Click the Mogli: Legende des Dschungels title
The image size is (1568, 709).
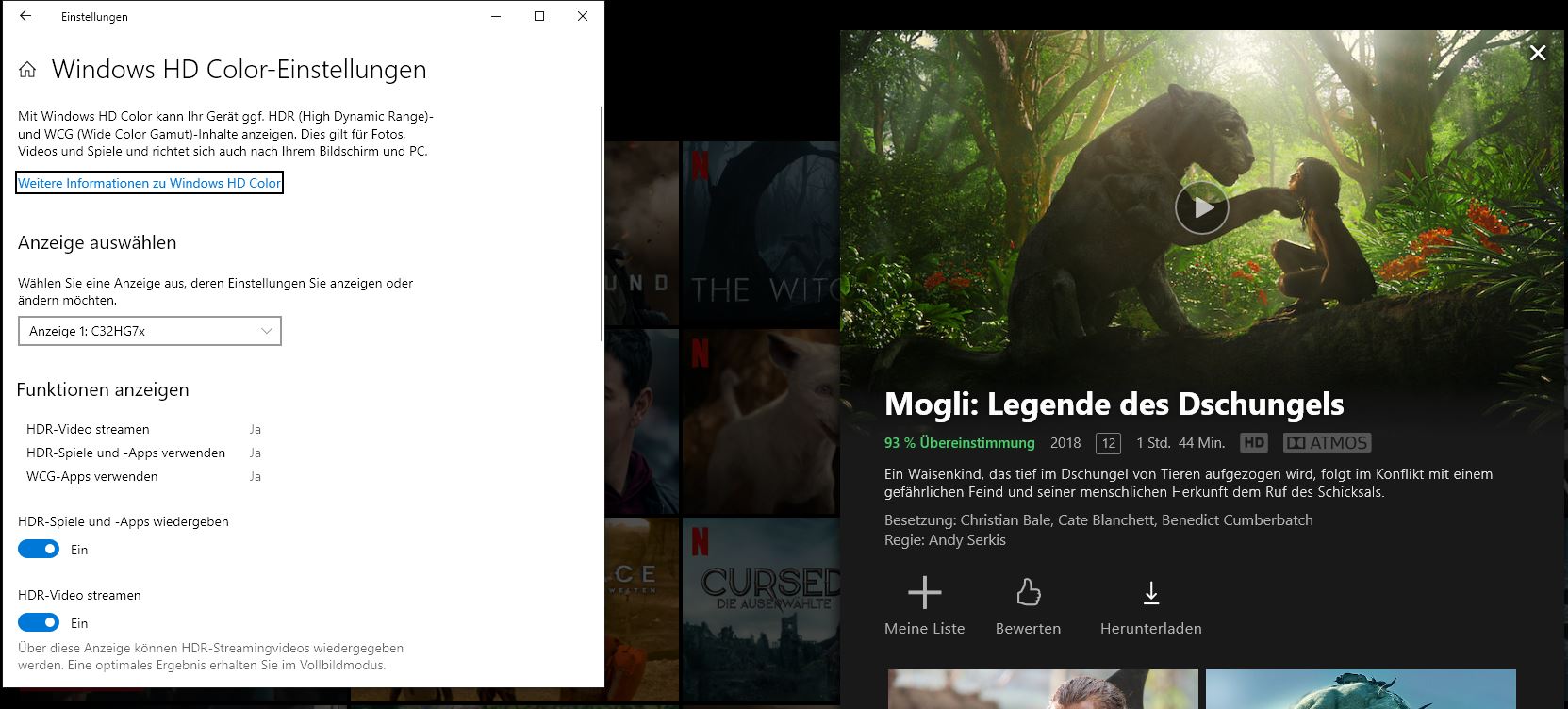(1114, 404)
